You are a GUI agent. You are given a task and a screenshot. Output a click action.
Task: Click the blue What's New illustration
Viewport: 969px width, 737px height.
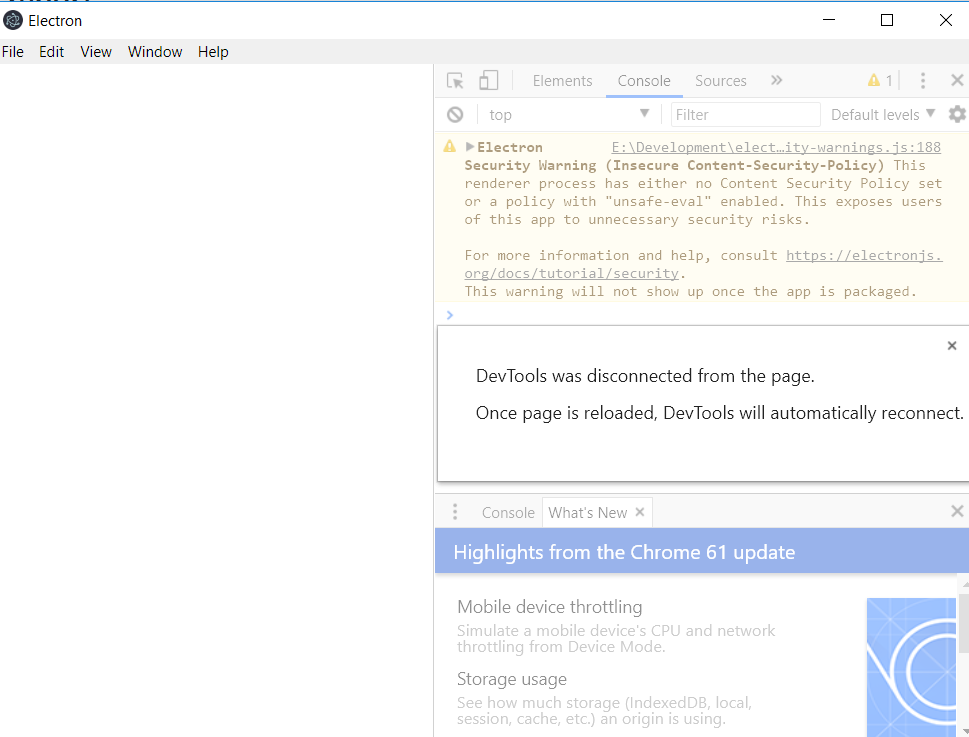(x=911, y=667)
